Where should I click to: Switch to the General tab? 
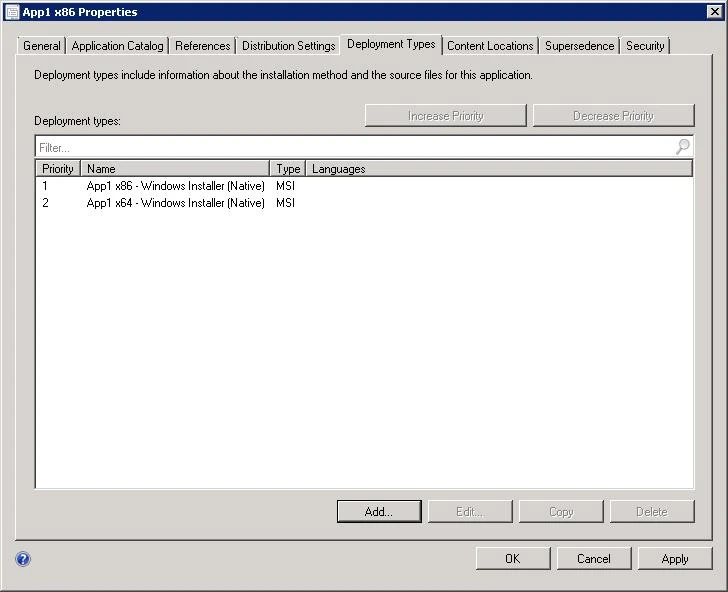[x=42, y=46]
